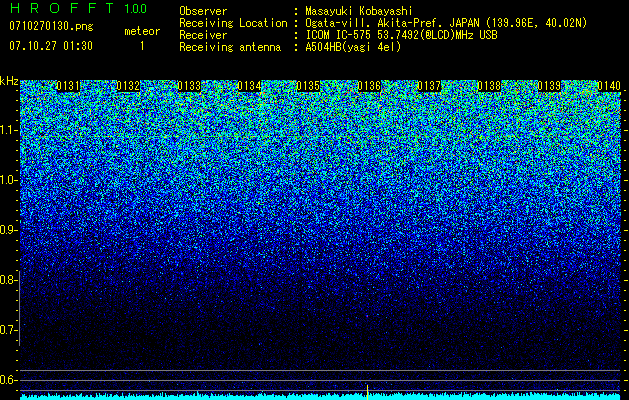This screenshot has width=629, height=400.
Task: Click the kHz axis unit label
Action: click(x=9, y=81)
